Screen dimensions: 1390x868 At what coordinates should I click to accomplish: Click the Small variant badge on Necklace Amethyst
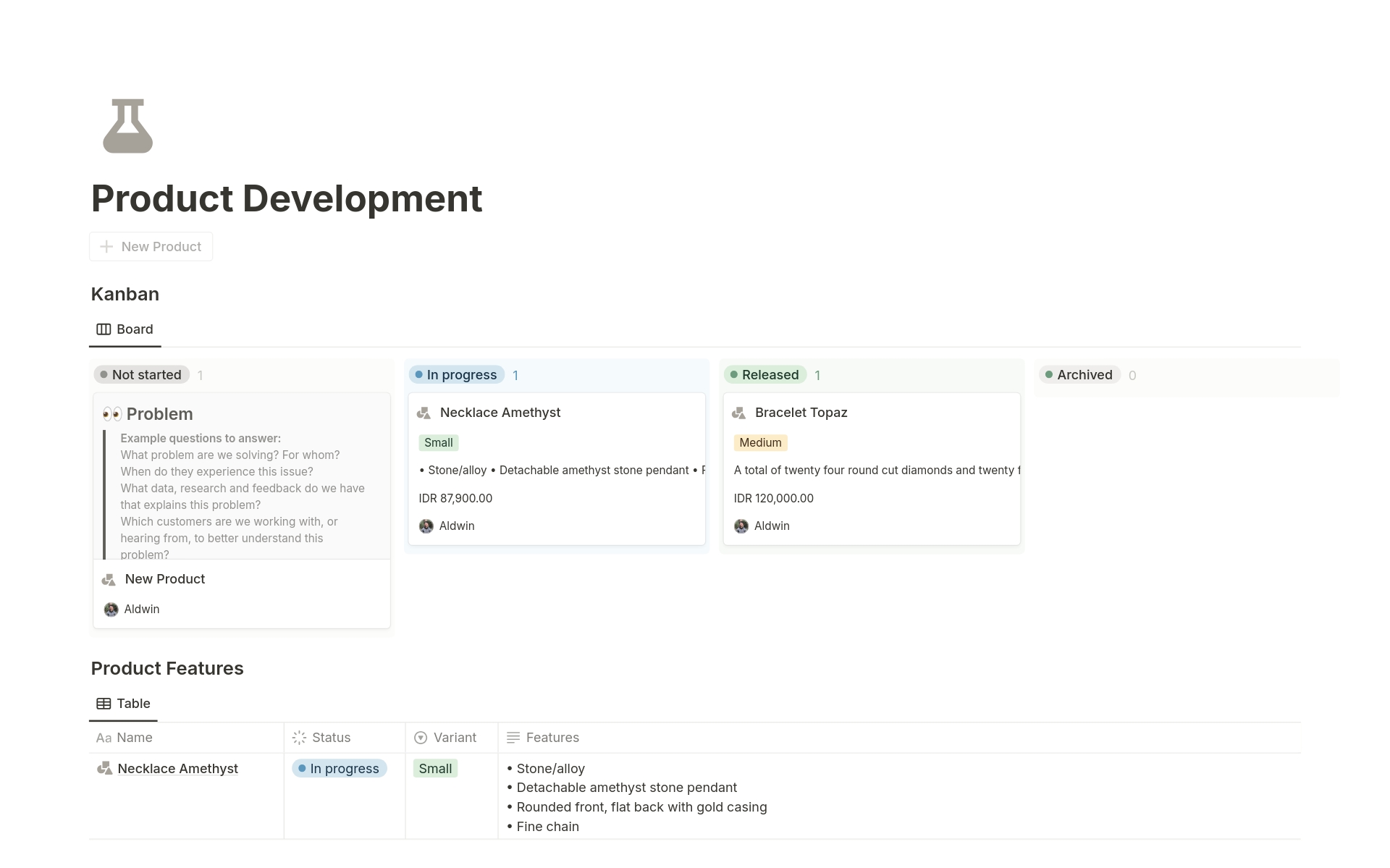(x=438, y=442)
